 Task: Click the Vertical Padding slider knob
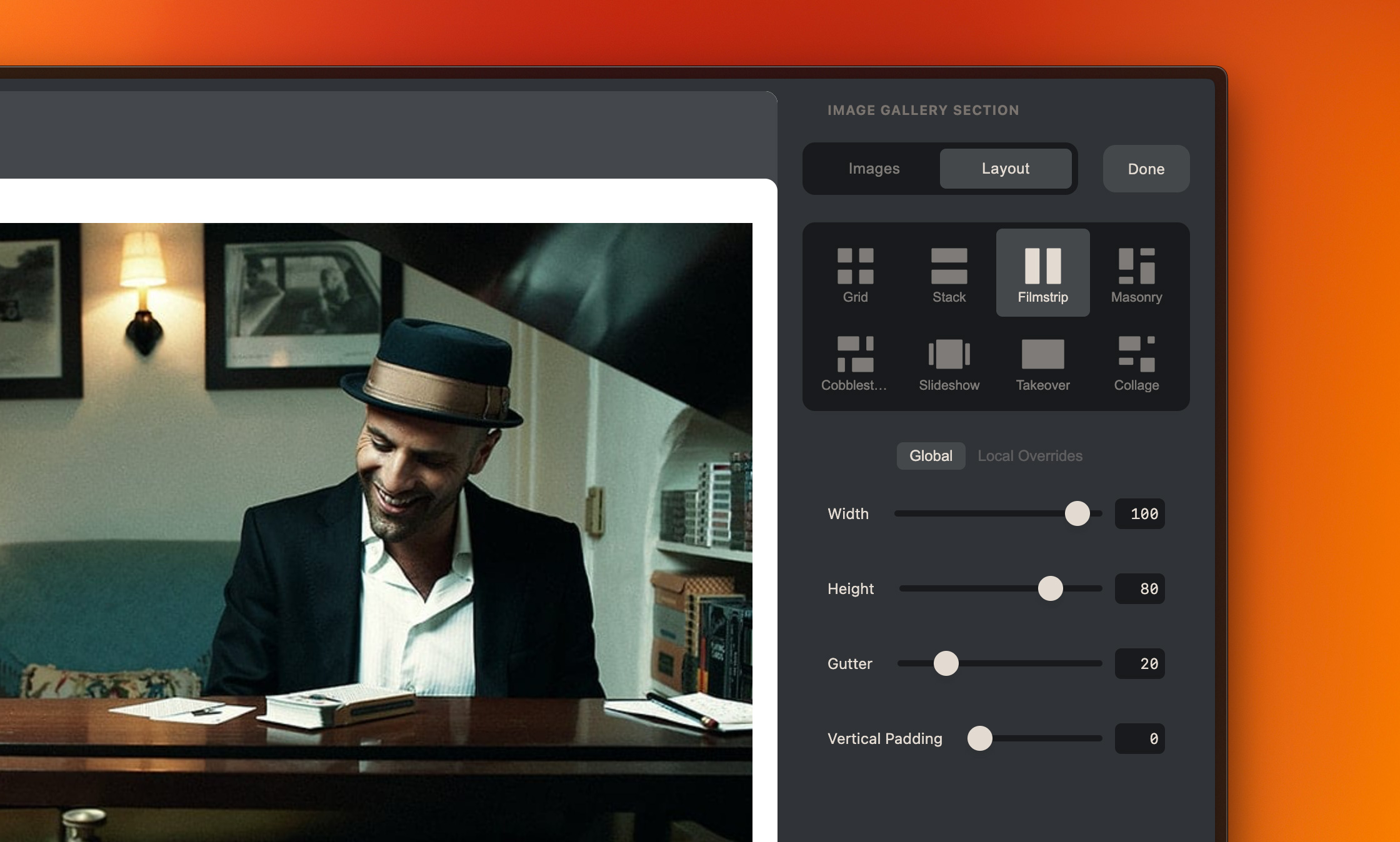979,738
